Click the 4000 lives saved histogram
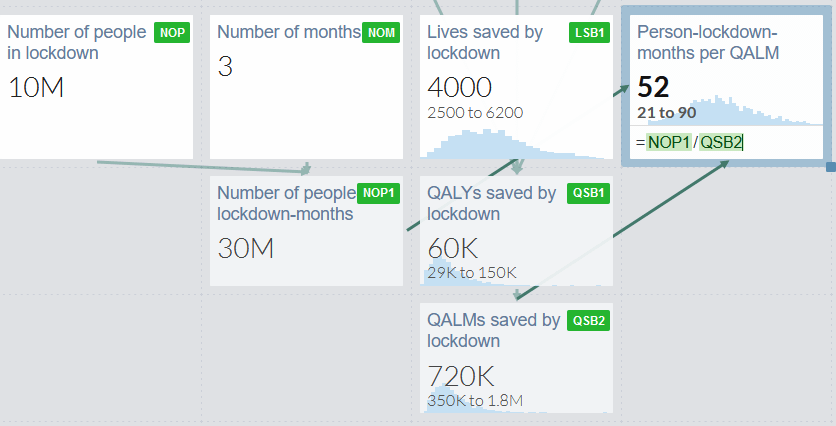Viewport: 836px width, 426px height. [x=516, y=144]
